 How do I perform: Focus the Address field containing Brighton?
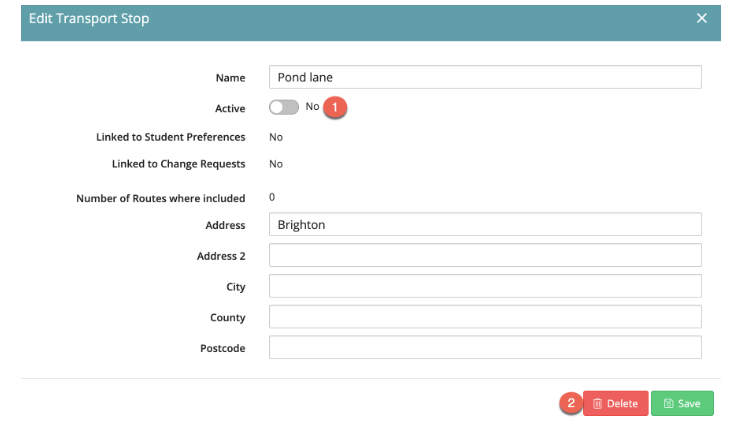click(x=485, y=225)
